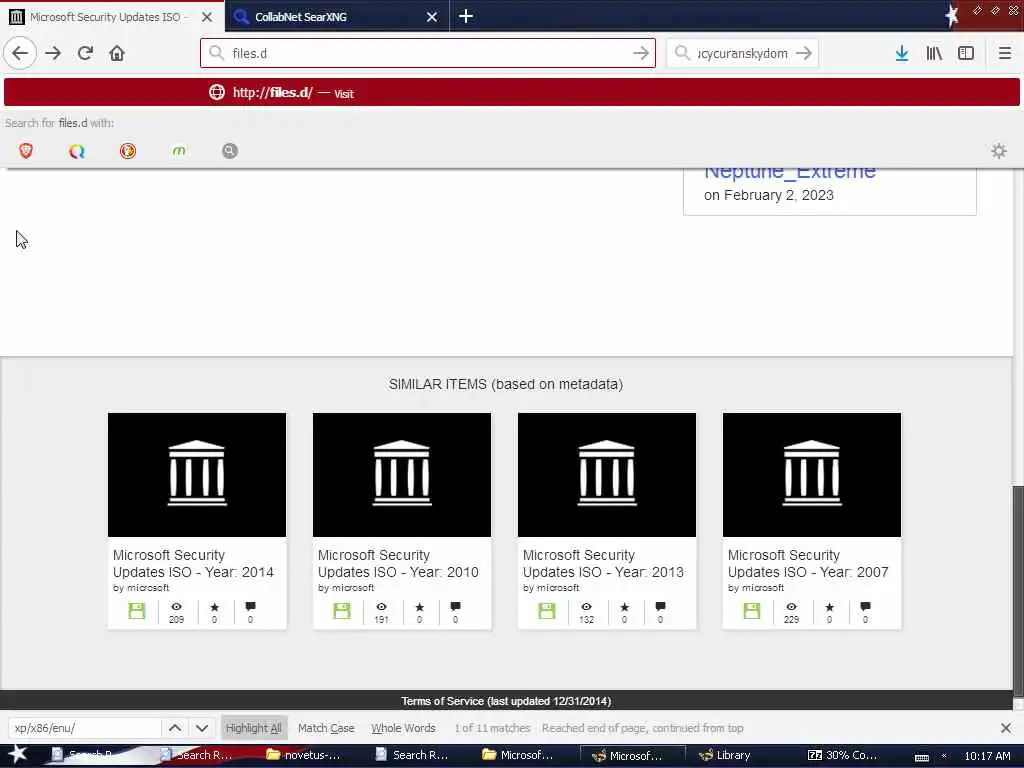Click the go arrow in search box
The height and width of the screenshot is (768, 1024).
804,53
